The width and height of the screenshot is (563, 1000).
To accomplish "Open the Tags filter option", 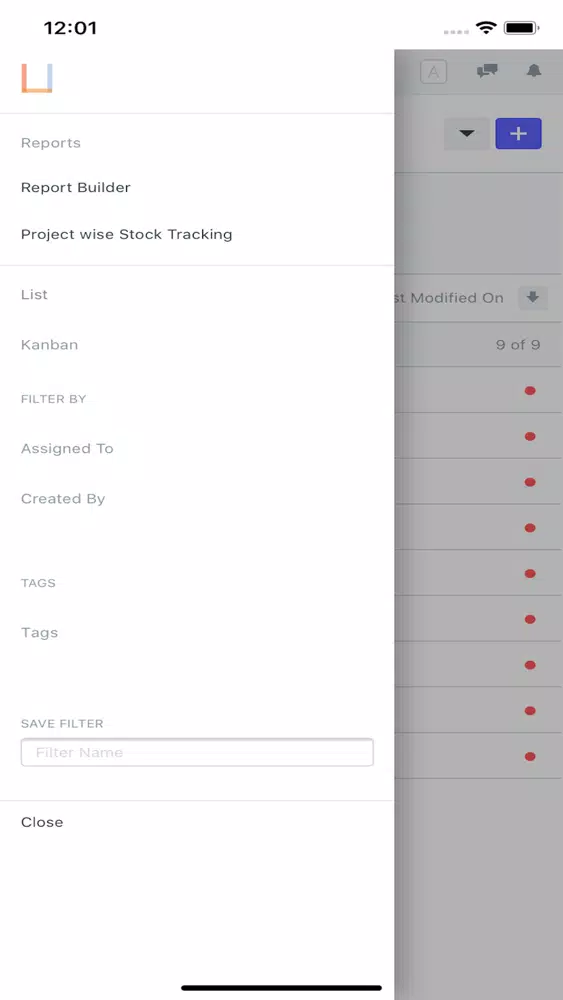I will coord(40,633).
